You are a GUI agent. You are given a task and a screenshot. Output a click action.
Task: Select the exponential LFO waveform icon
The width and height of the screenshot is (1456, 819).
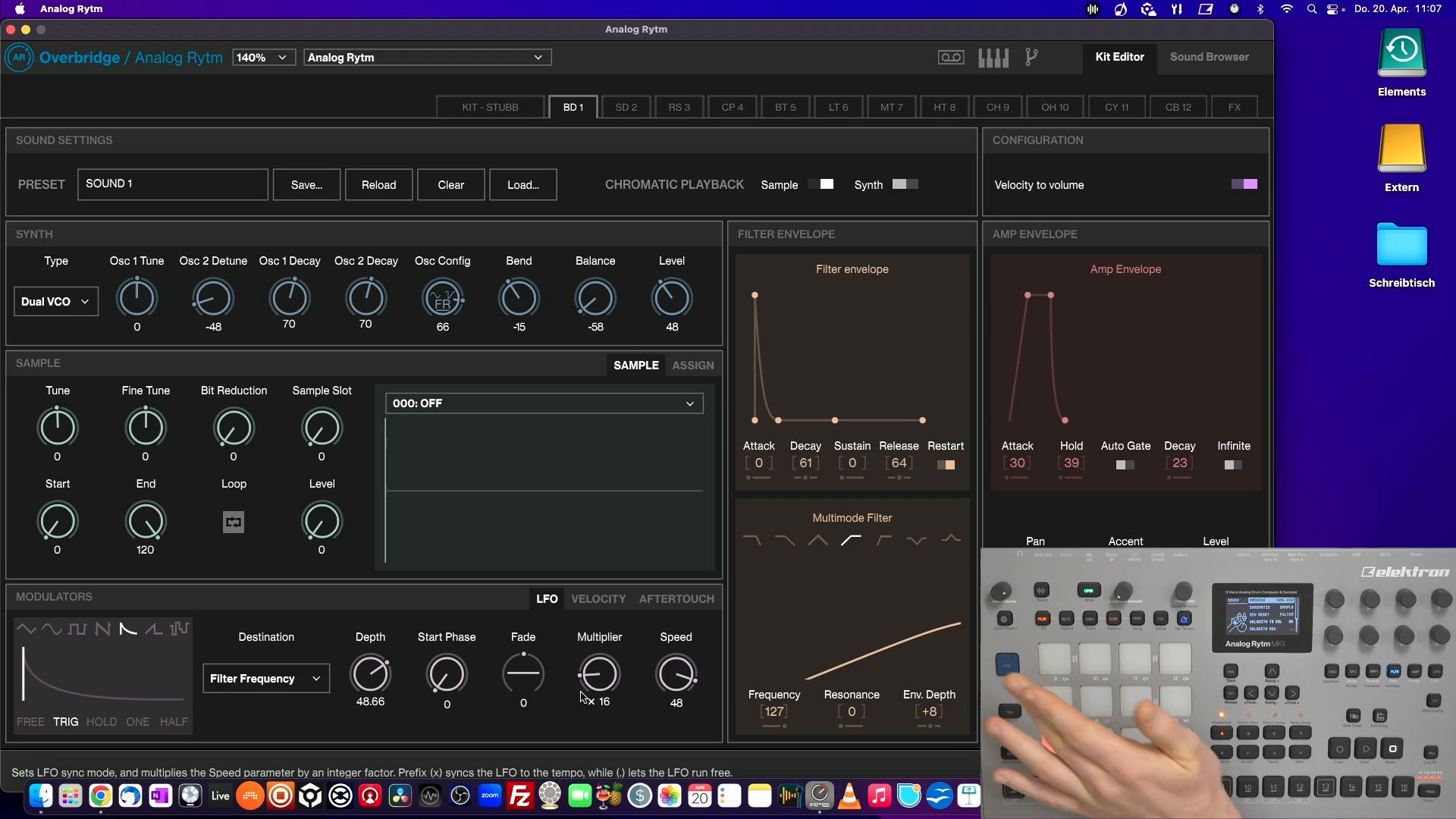tap(128, 629)
